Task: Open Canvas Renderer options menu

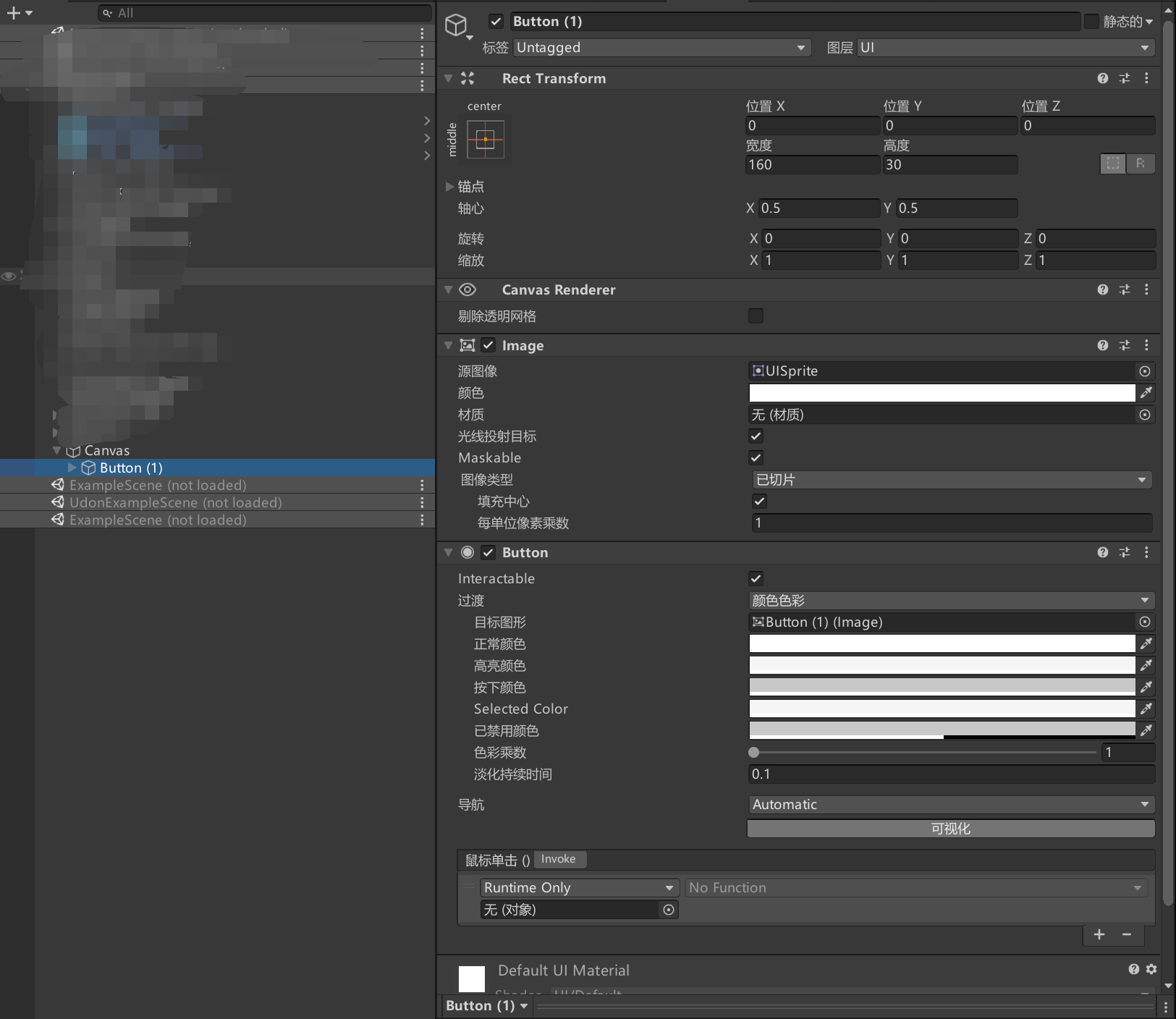Action: [1146, 289]
